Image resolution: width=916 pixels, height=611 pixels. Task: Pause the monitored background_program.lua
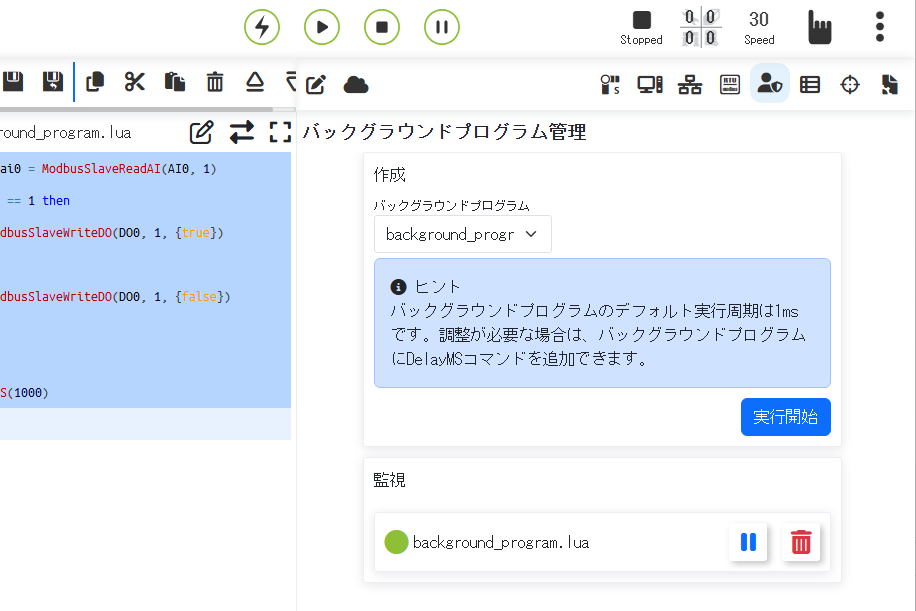tap(748, 542)
